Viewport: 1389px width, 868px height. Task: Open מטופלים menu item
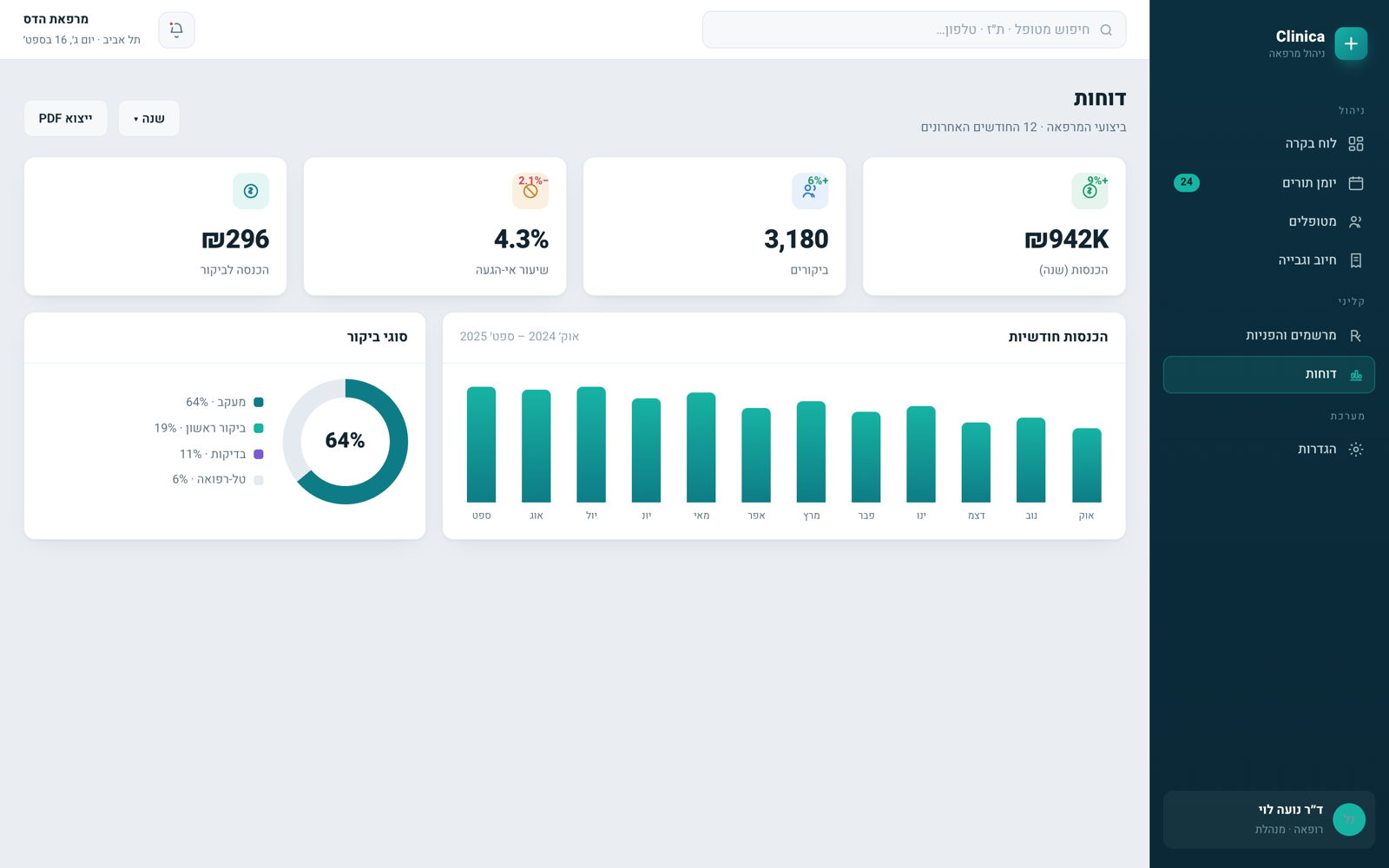pyautogui.click(x=1268, y=221)
